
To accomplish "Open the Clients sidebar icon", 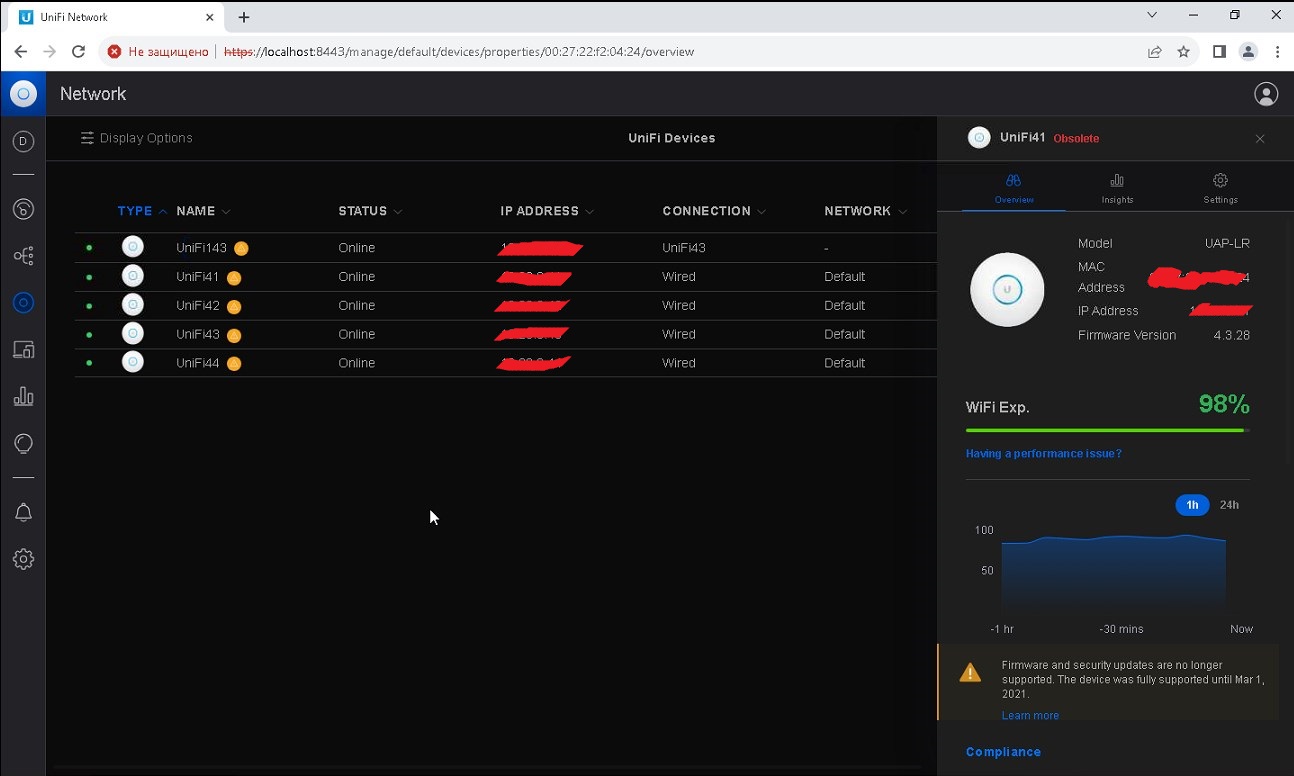I will point(23,349).
